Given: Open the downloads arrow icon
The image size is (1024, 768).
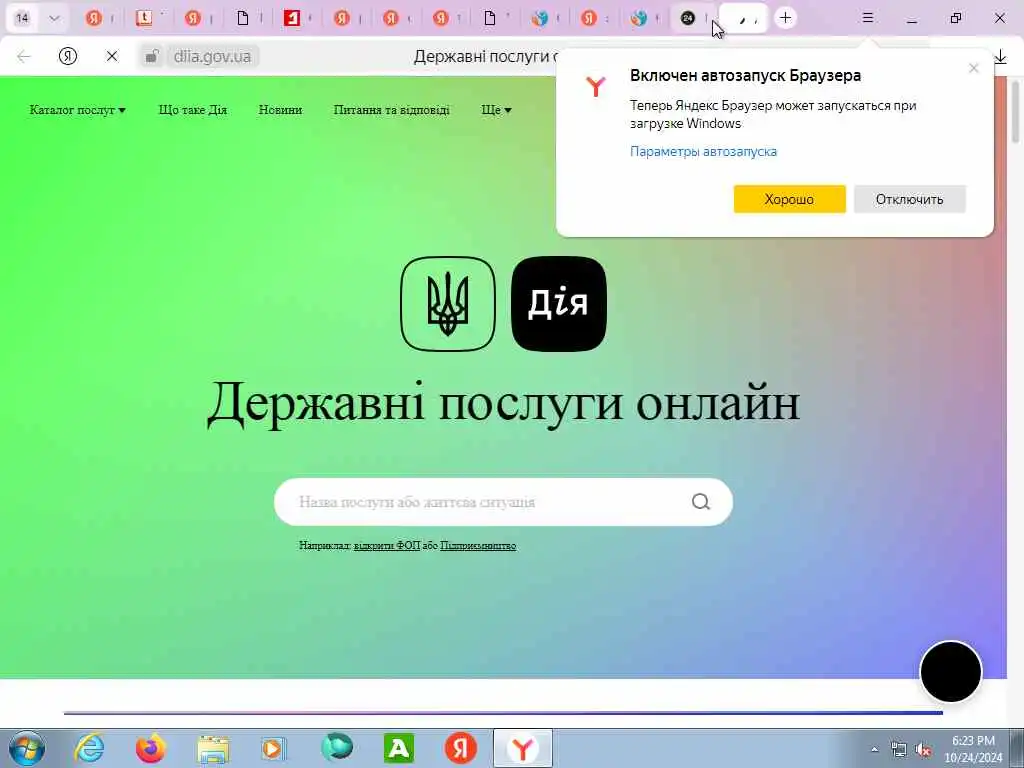Looking at the screenshot, I should coord(1000,57).
